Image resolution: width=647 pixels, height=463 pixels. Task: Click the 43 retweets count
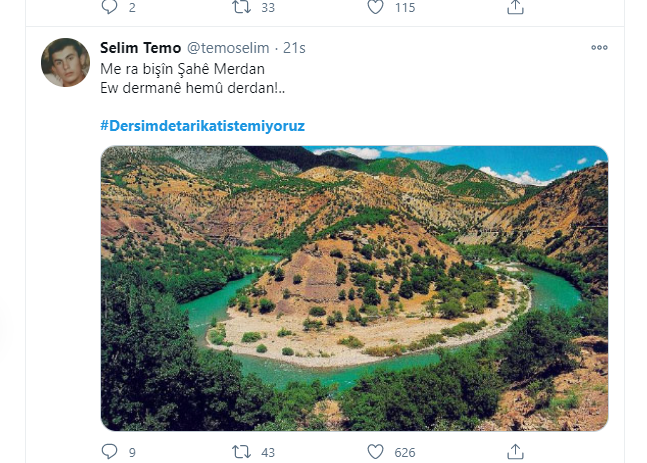267,452
